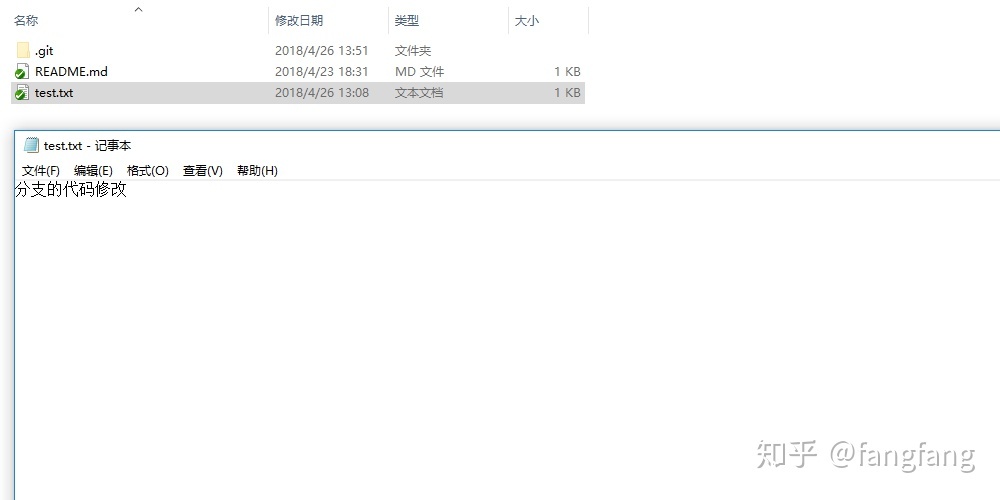The image size is (1000, 500).
Task: Open the 格式(O) menu in Notepad
Action: [147, 170]
